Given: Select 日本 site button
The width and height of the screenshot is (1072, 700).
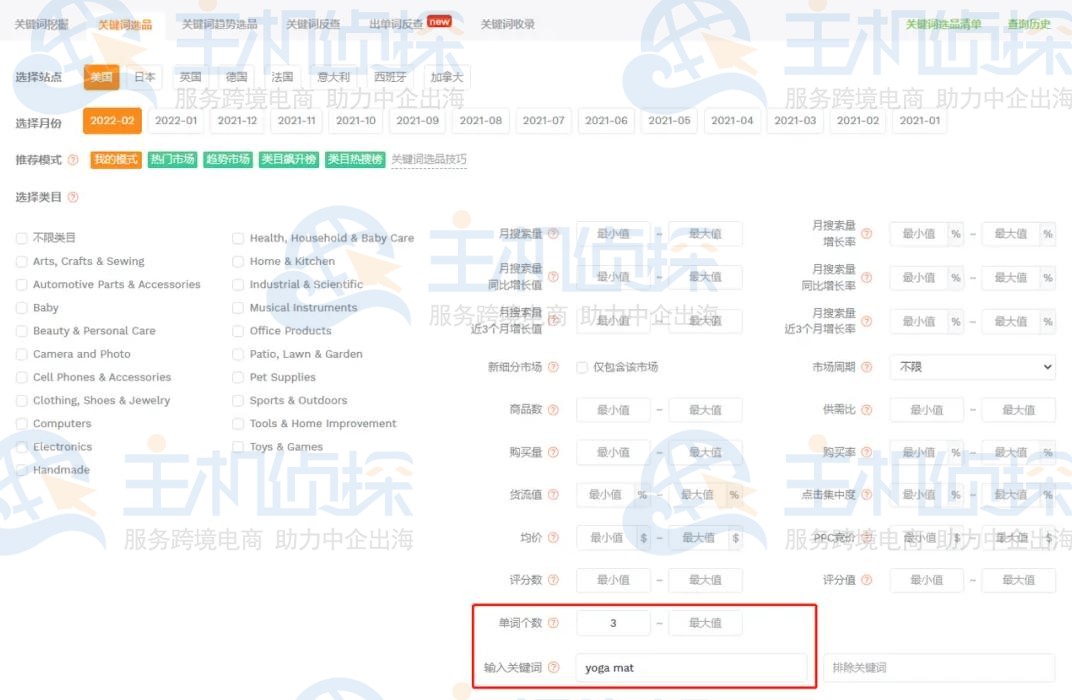Looking at the screenshot, I should (x=144, y=77).
